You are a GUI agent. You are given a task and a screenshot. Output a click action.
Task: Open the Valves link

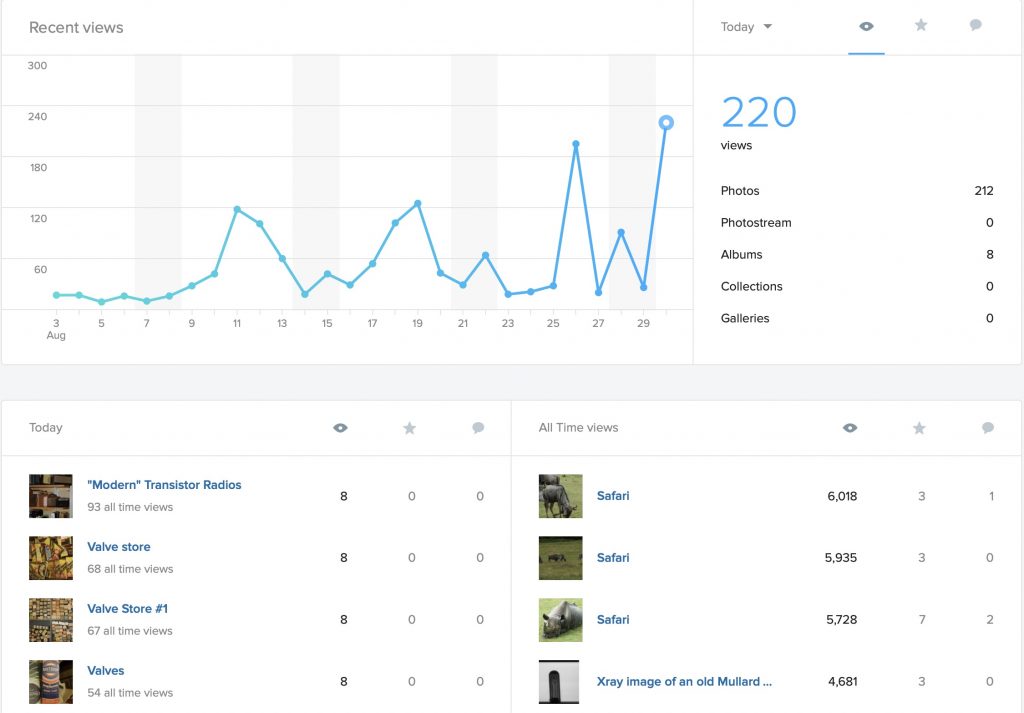(x=106, y=671)
